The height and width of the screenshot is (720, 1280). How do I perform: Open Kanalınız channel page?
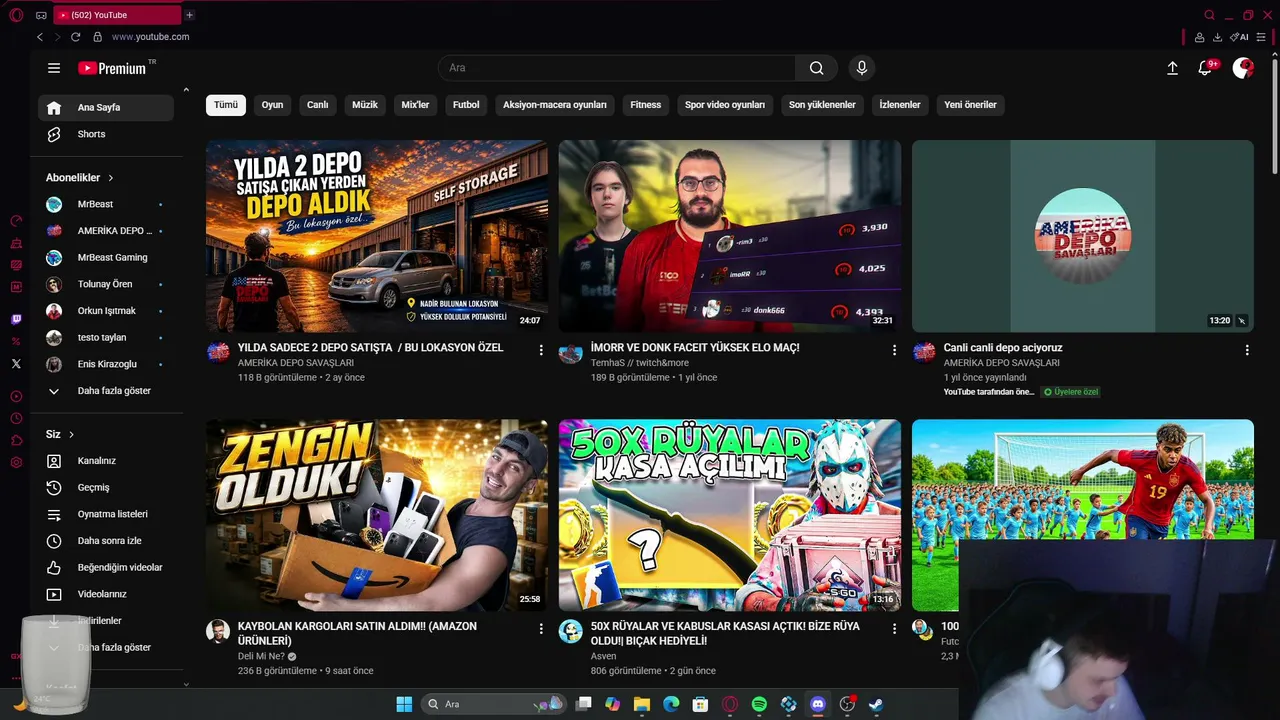106,461
